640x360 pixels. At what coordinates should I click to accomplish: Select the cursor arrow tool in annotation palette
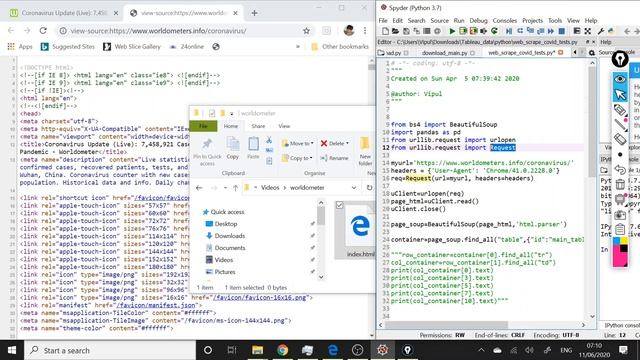620,95
